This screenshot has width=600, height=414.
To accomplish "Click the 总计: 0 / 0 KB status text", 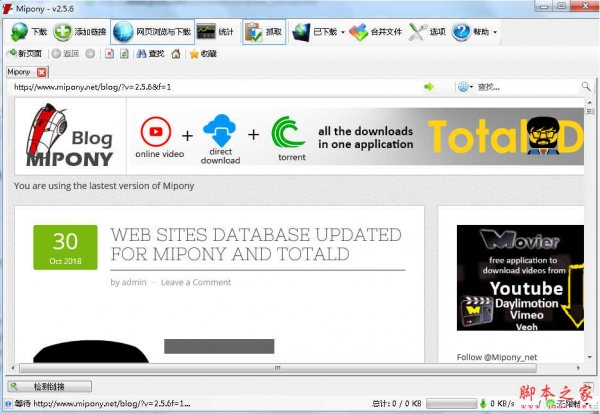I will tap(396, 403).
